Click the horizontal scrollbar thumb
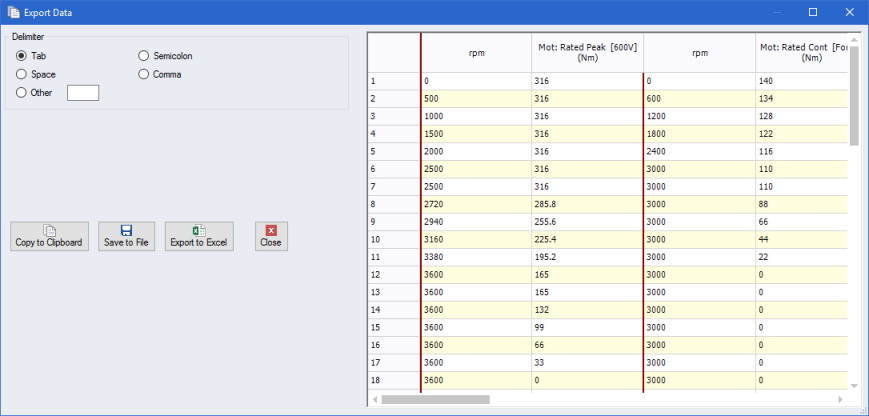The width and height of the screenshot is (869, 416). click(x=435, y=399)
